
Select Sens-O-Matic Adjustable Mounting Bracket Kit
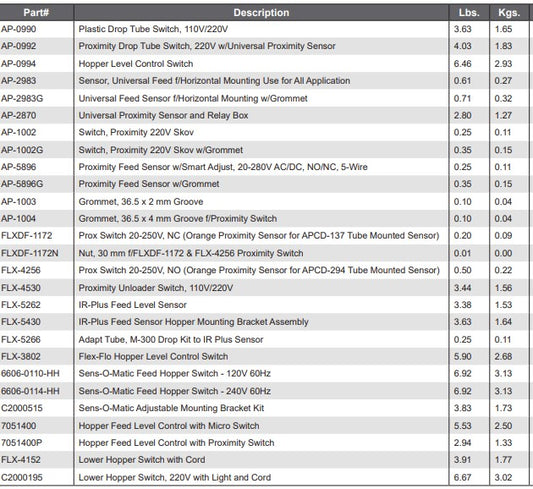point(171,408)
